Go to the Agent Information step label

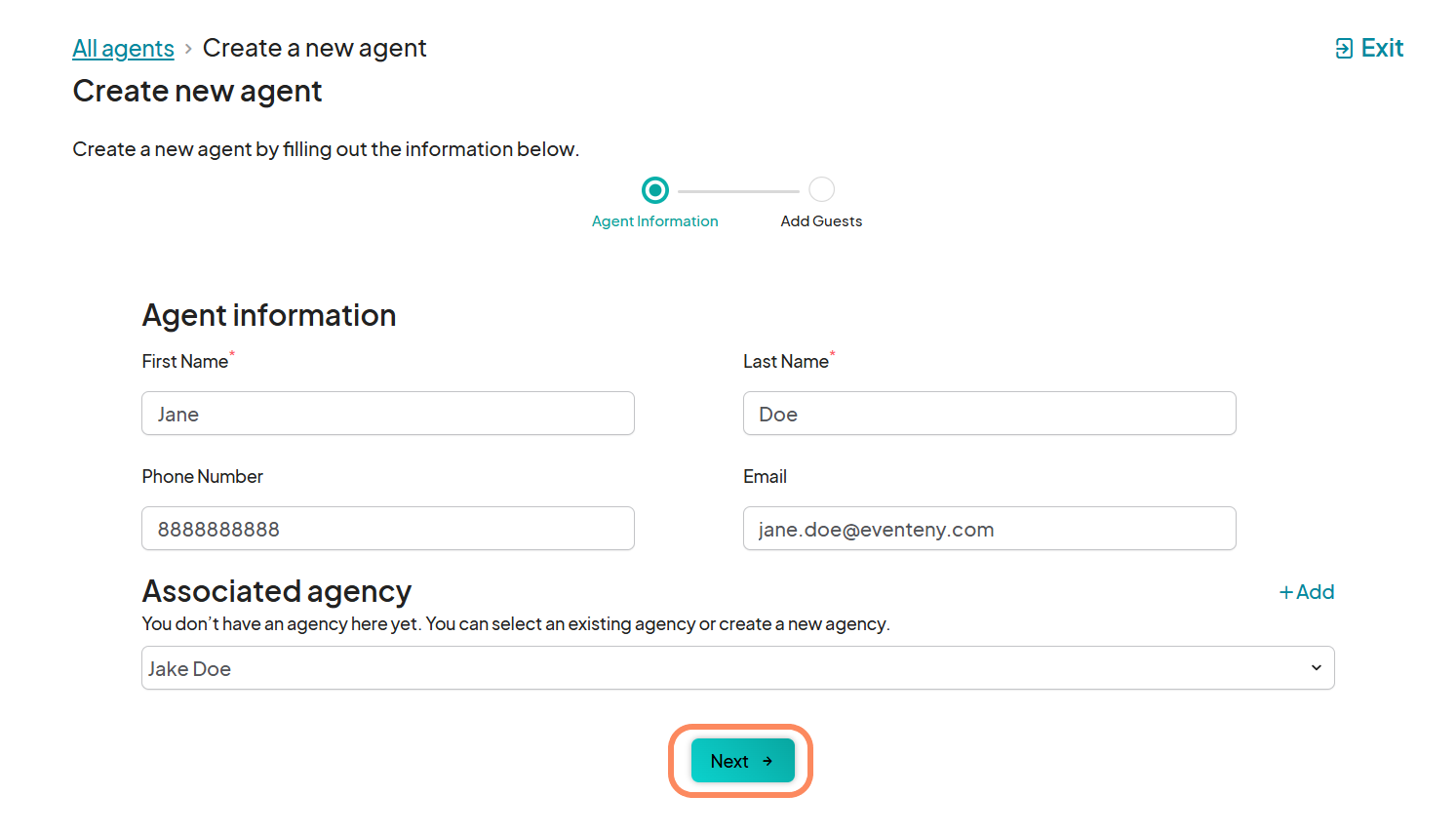click(655, 221)
